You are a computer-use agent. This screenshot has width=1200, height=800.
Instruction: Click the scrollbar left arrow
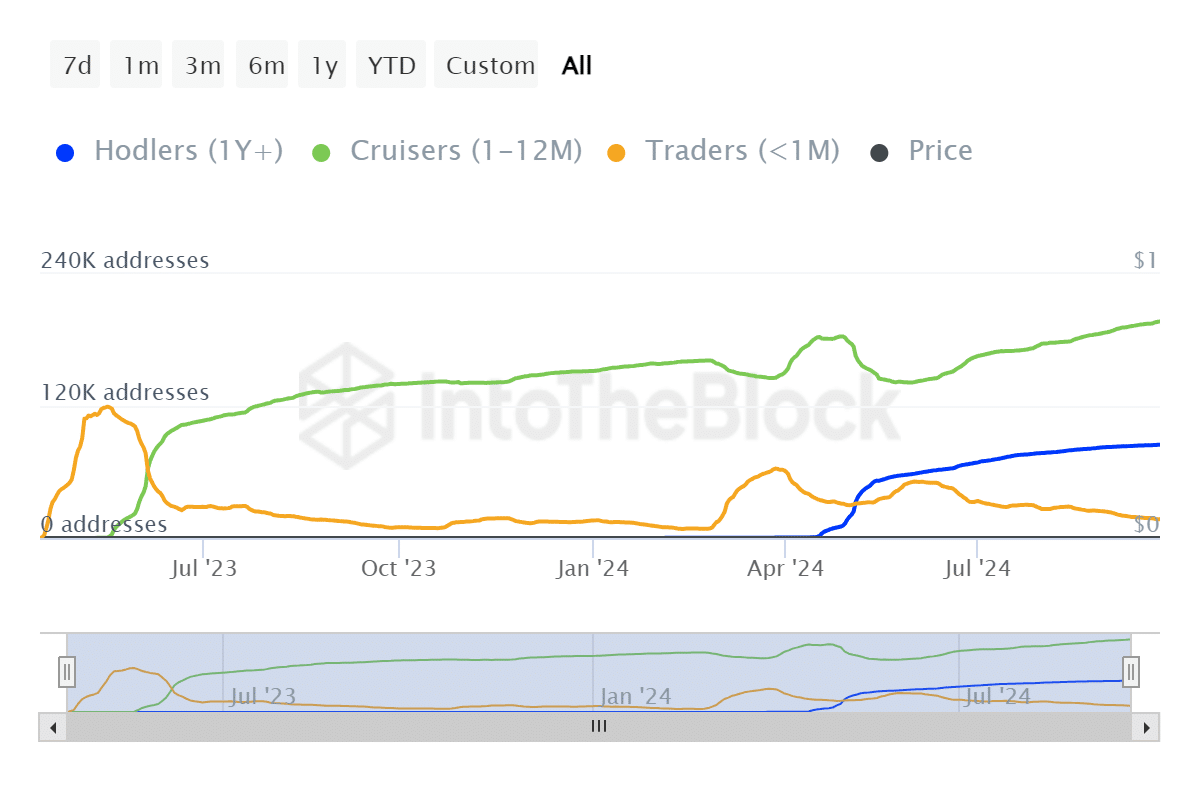(52, 727)
